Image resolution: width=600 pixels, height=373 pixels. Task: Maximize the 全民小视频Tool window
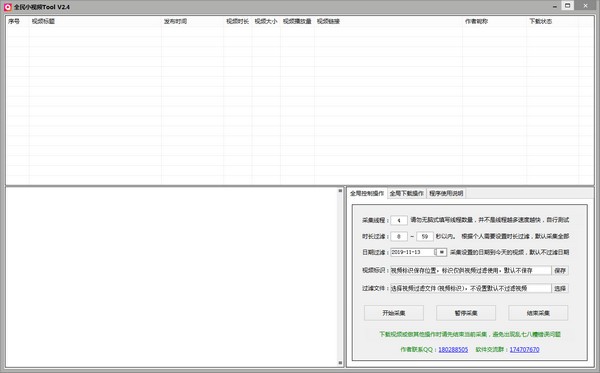pos(567,5)
